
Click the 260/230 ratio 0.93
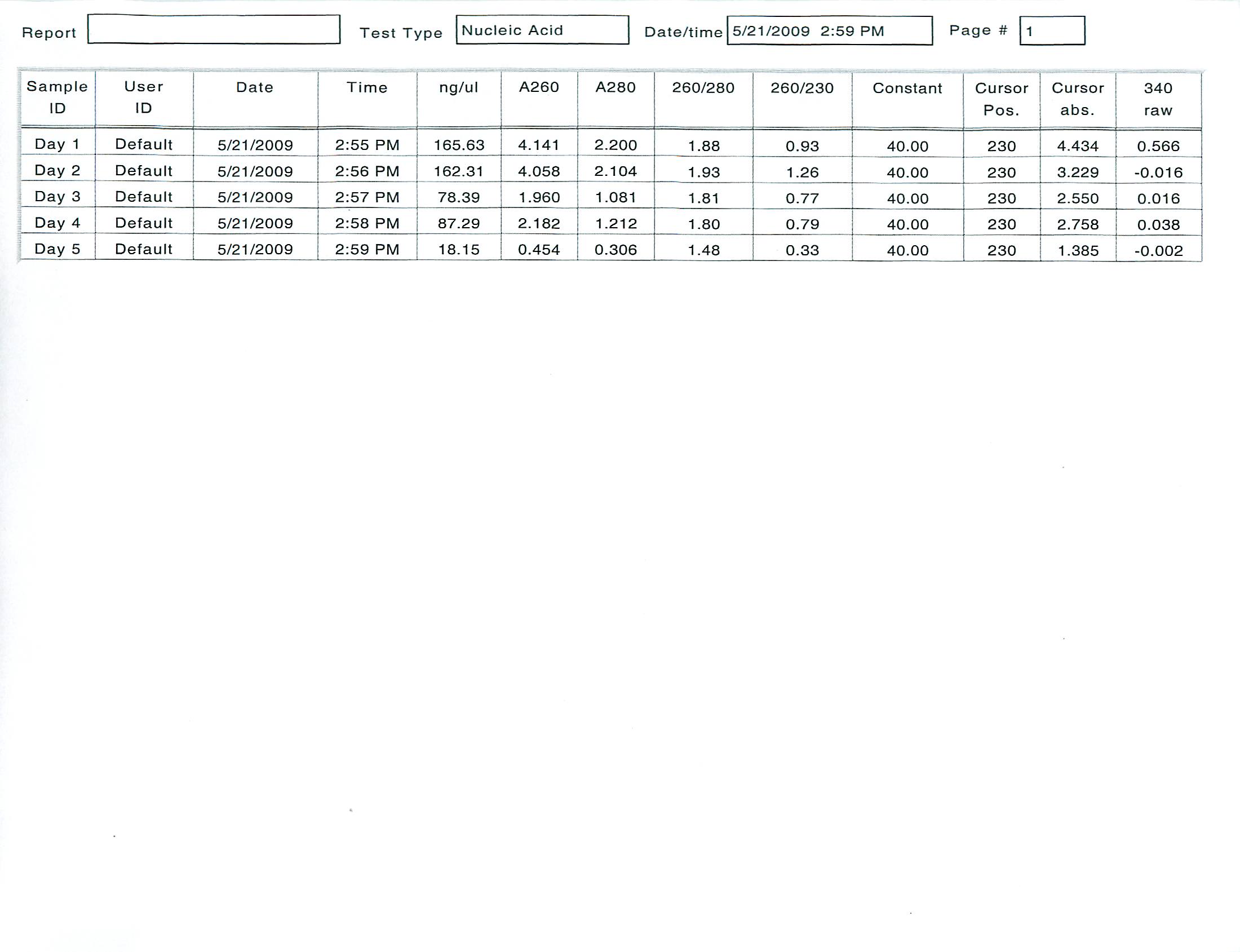pos(803,146)
